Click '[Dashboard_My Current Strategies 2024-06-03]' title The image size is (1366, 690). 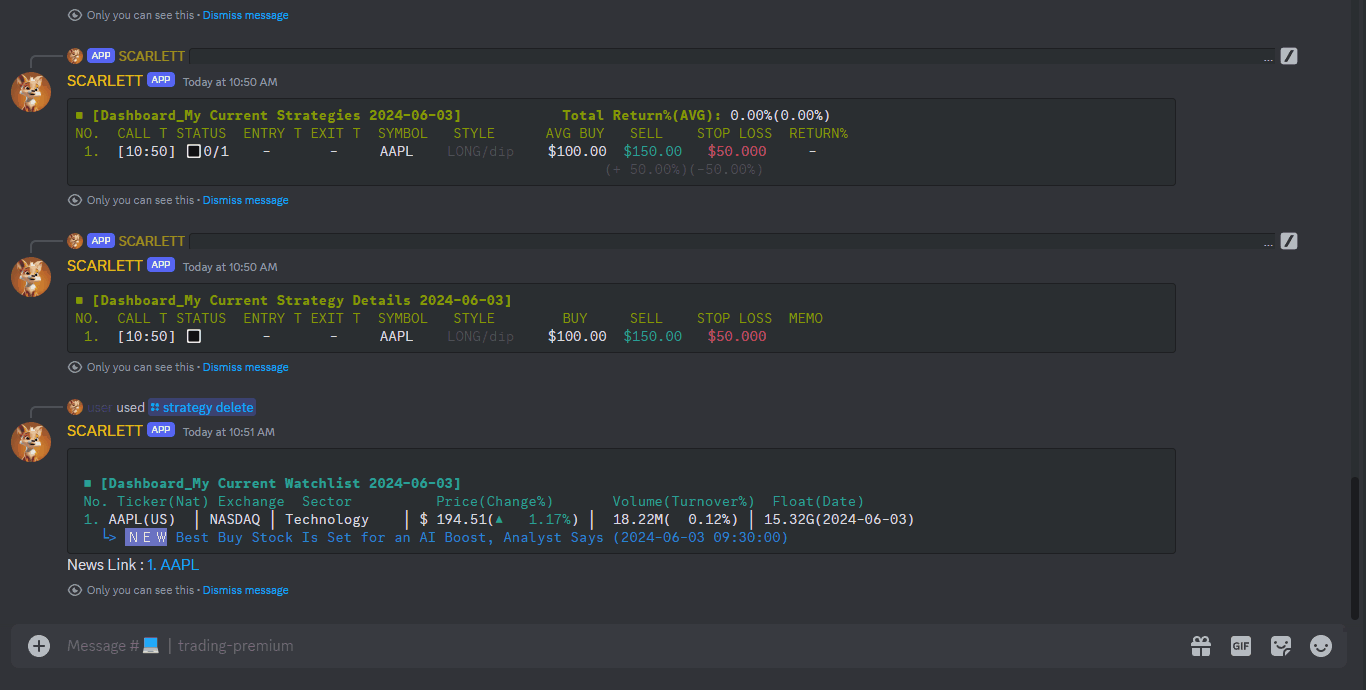tap(277, 115)
